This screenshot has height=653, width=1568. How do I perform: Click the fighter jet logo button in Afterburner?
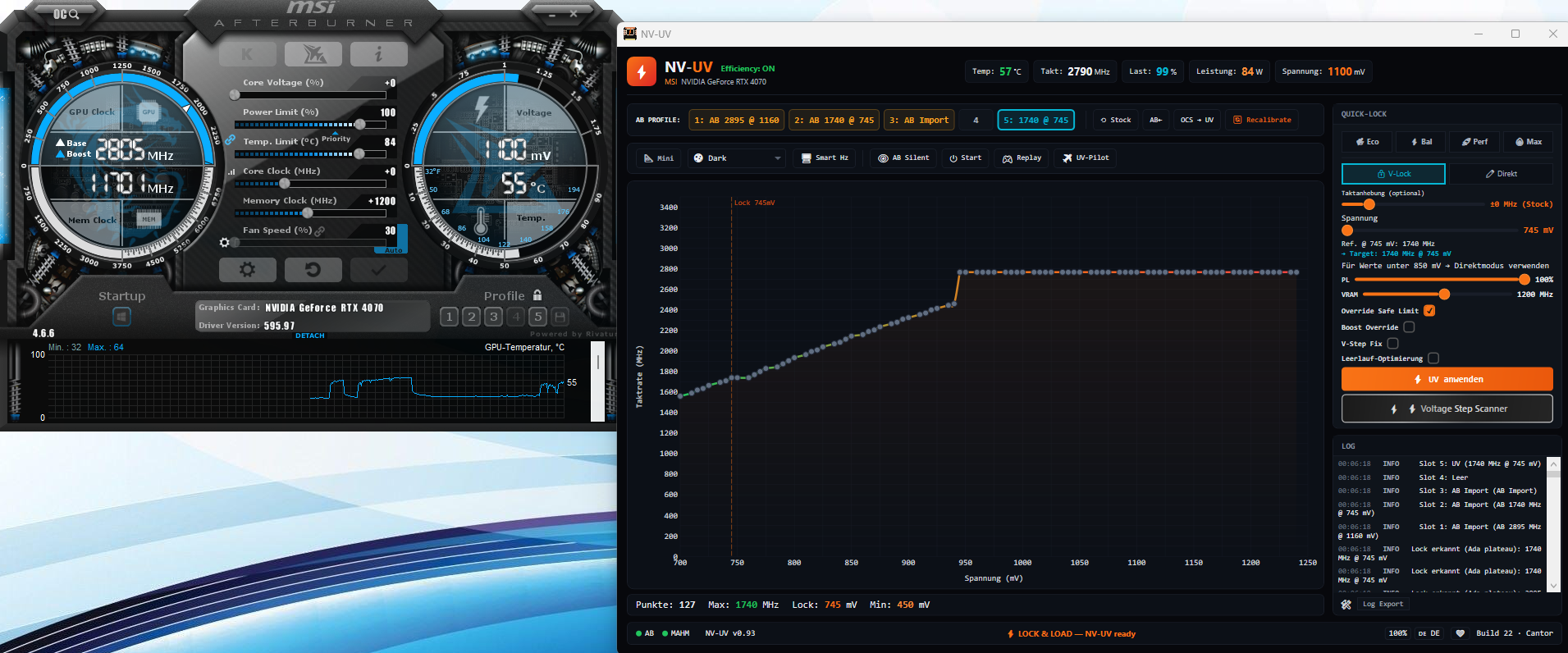point(313,54)
